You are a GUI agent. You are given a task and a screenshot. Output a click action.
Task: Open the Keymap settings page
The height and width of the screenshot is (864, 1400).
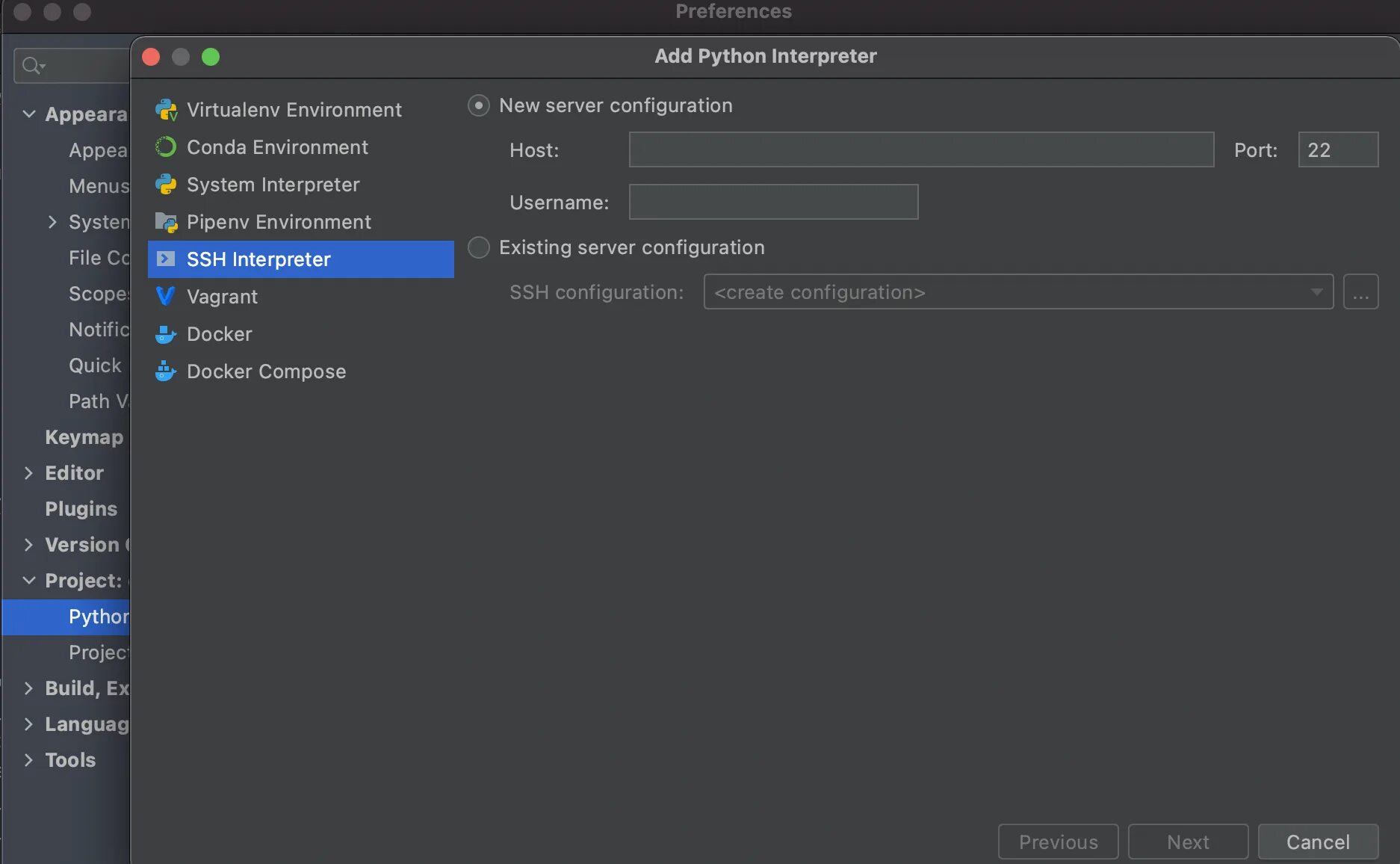[x=84, y=437]
